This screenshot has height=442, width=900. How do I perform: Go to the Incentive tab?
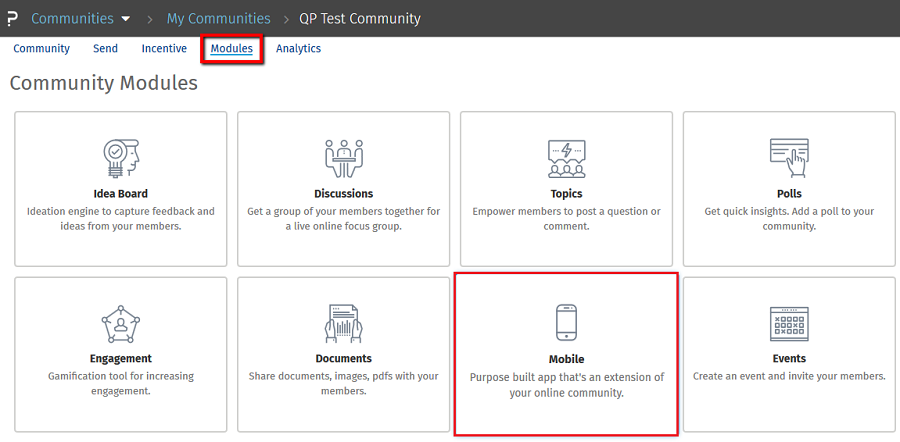(164, 48)
